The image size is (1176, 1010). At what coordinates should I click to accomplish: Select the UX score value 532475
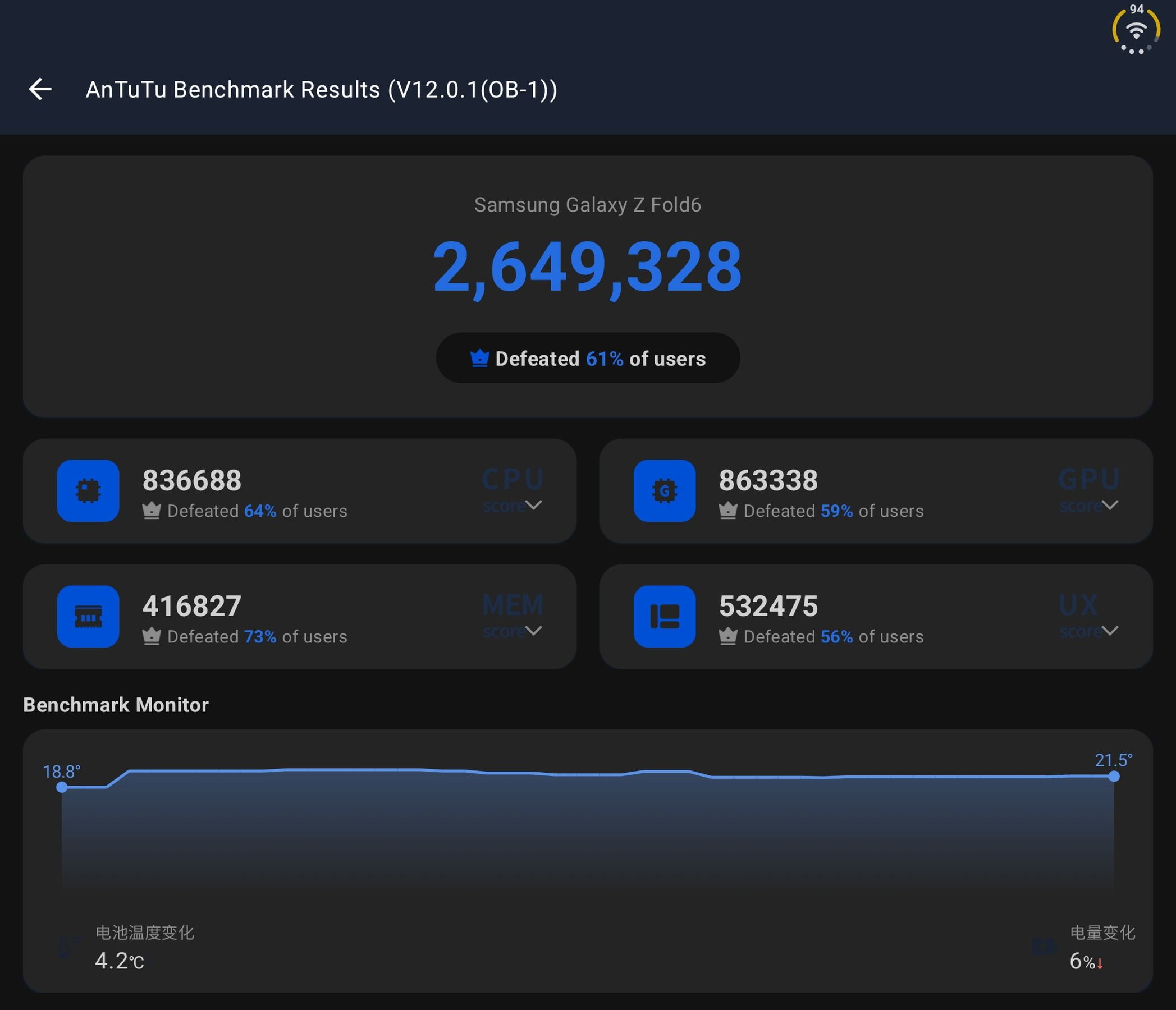click(x=768, y=606)
